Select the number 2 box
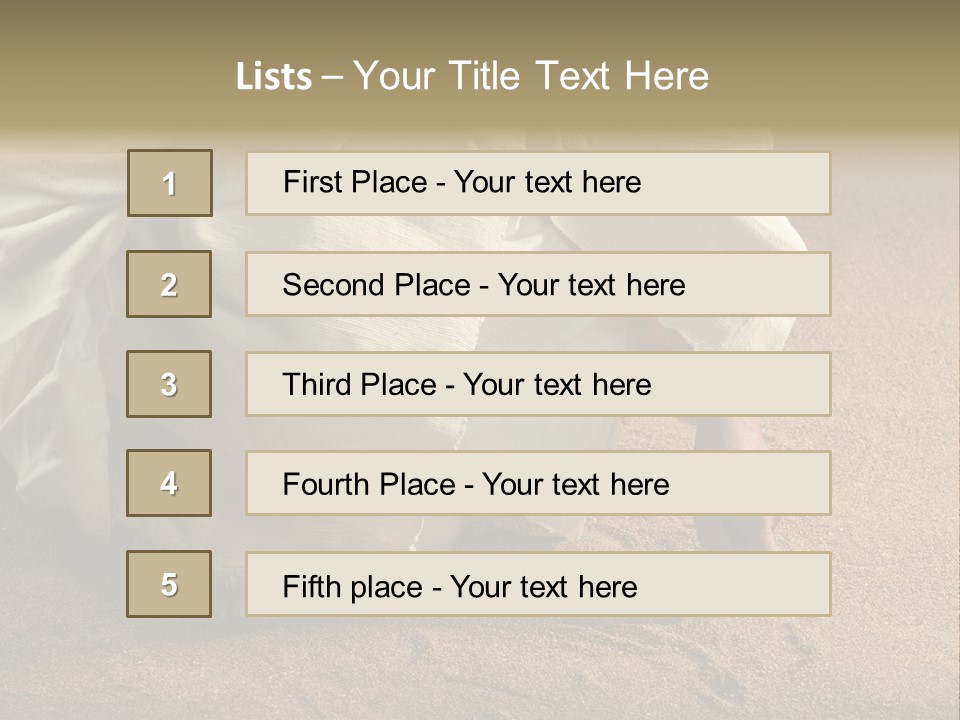This screenshot has height=720, width=960. pos(169,284)
